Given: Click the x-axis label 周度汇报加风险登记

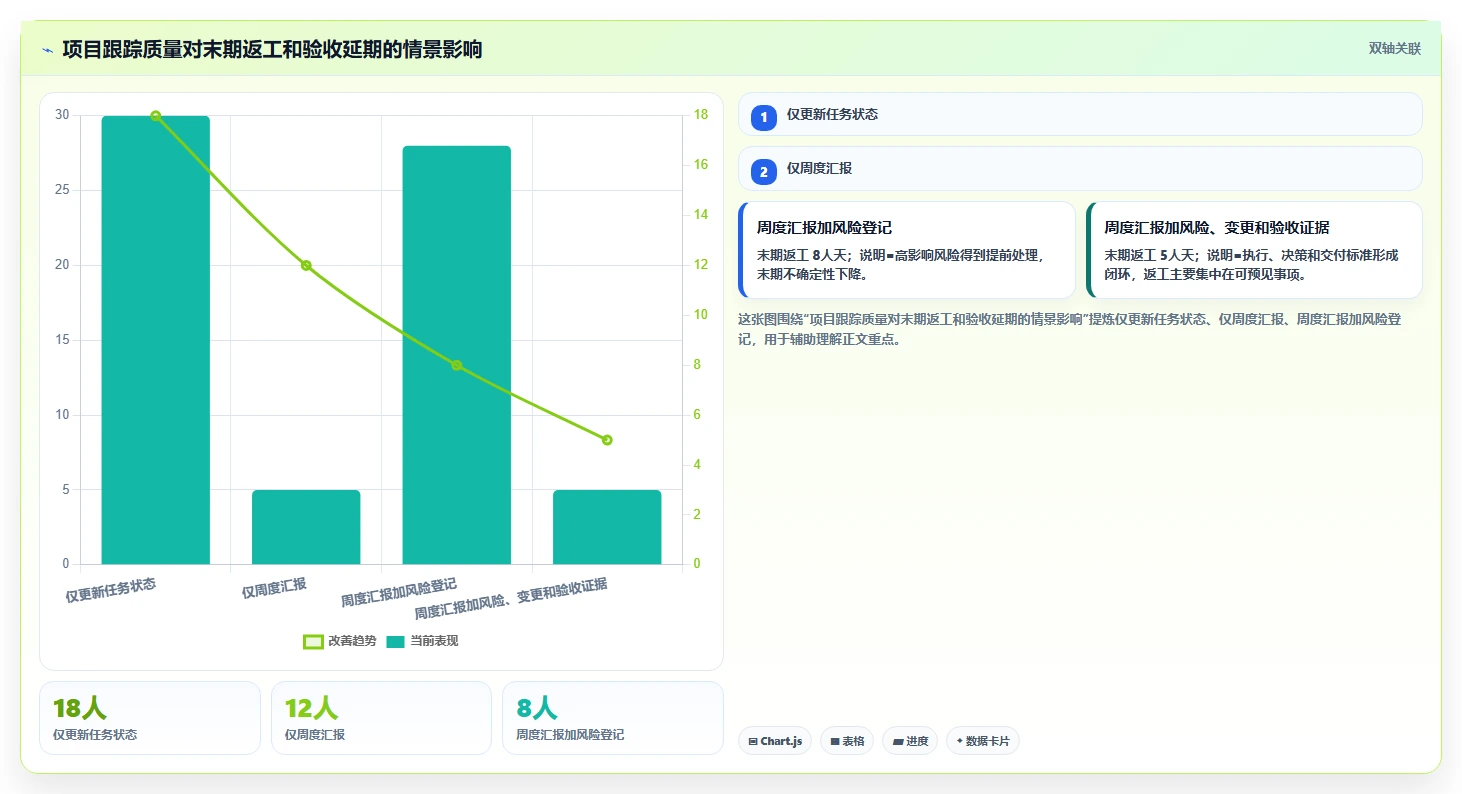Looking at the screenshot, I should tap(398, 593).
